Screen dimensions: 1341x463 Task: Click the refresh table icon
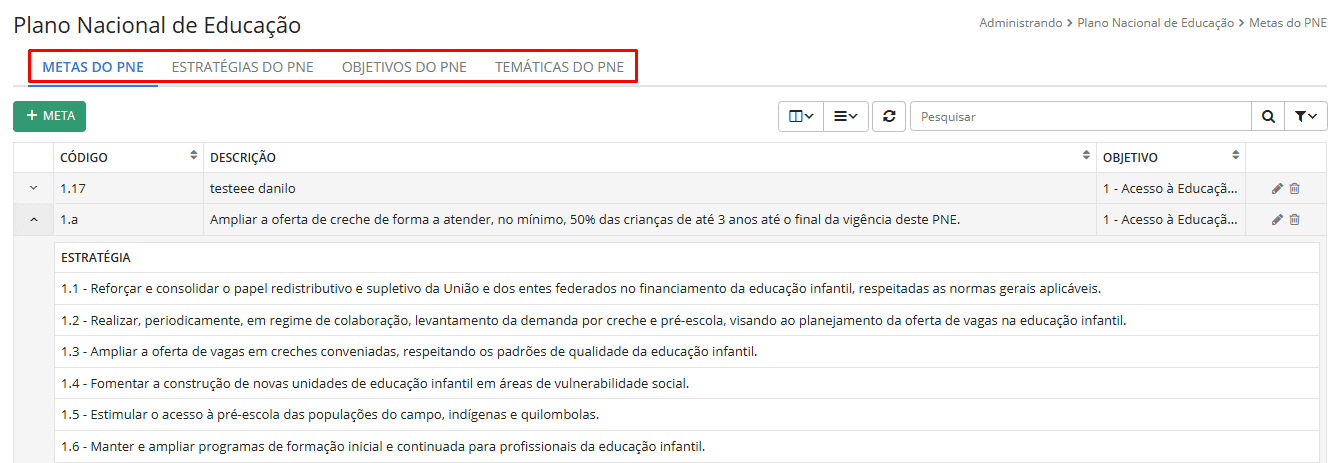(x=889, y=117)
